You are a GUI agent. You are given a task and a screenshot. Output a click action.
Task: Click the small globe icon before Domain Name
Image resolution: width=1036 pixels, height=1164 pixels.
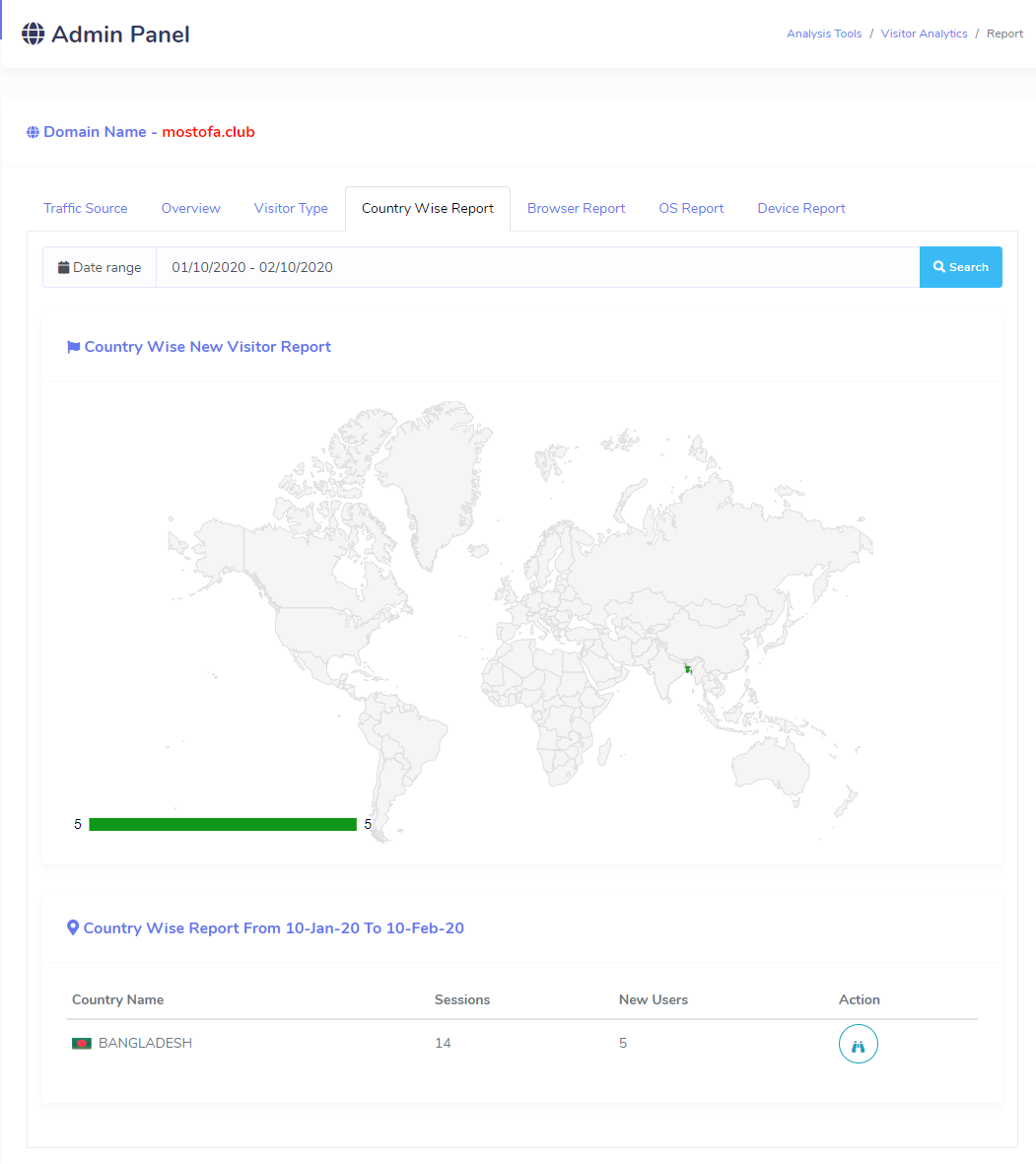pyautogui.click(x=33, y=132)
